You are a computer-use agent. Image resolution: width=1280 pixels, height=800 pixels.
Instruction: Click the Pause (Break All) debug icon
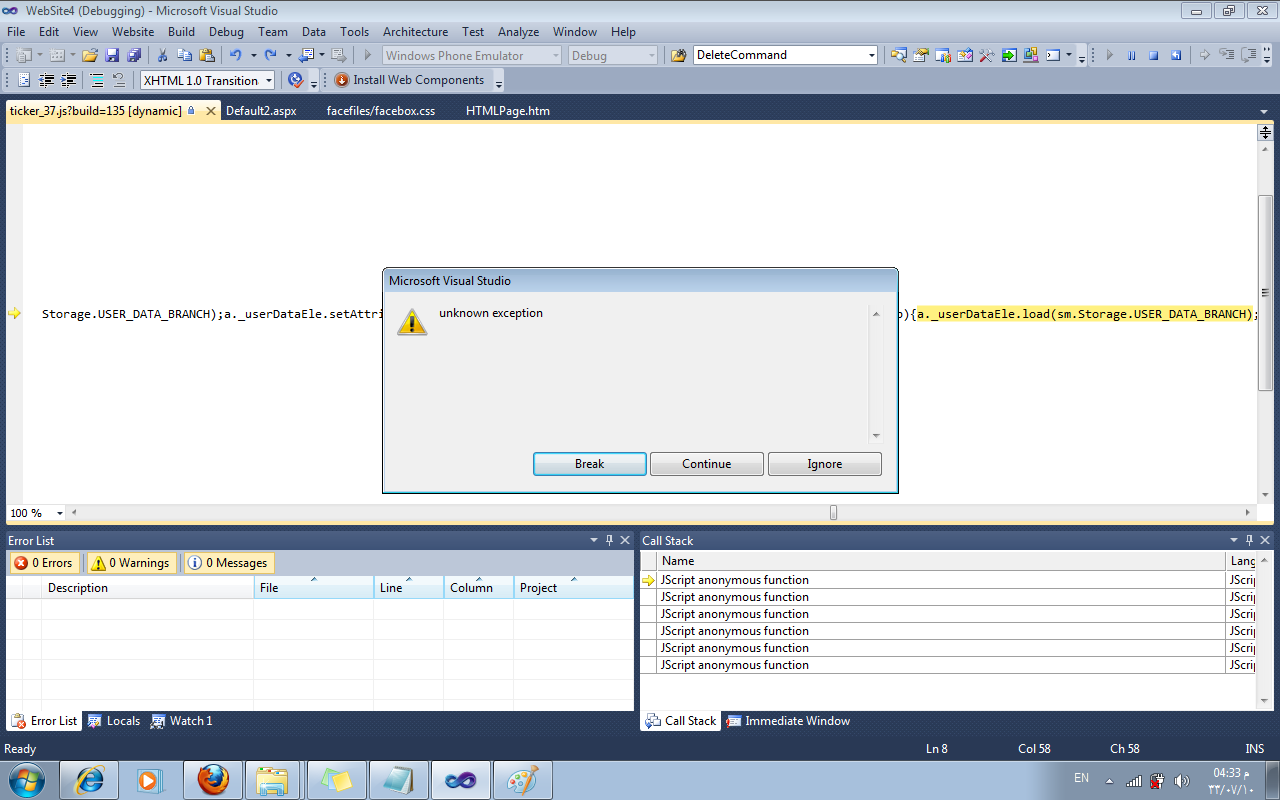tap(1132, 56)
